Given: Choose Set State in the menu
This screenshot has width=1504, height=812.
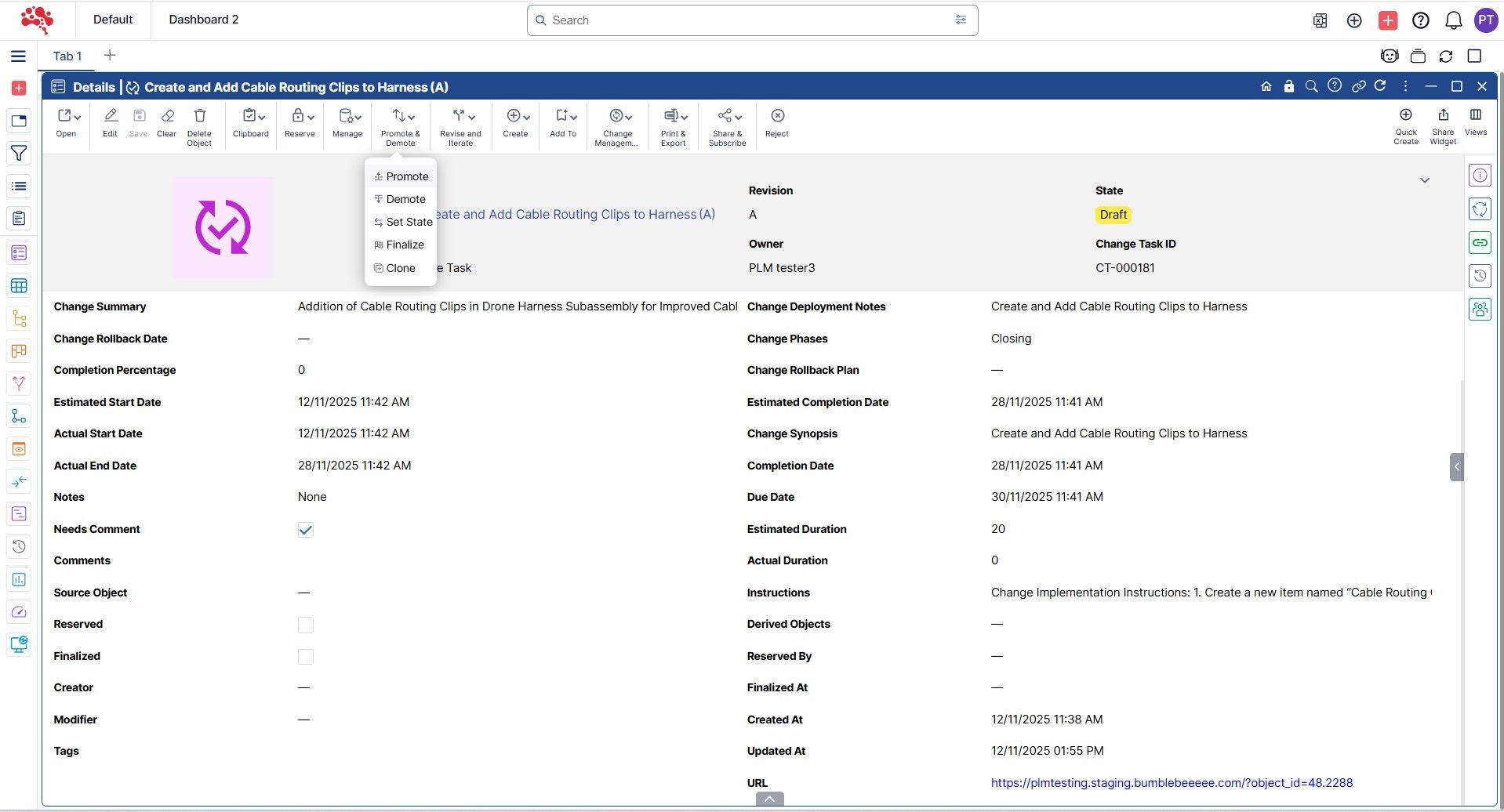Looking at the screenshot, I should point(409,222).
